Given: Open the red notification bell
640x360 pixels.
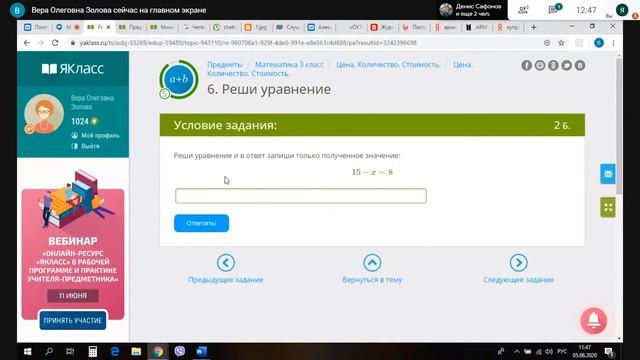Looking at the screenshot, I should [x=593, y=321].
